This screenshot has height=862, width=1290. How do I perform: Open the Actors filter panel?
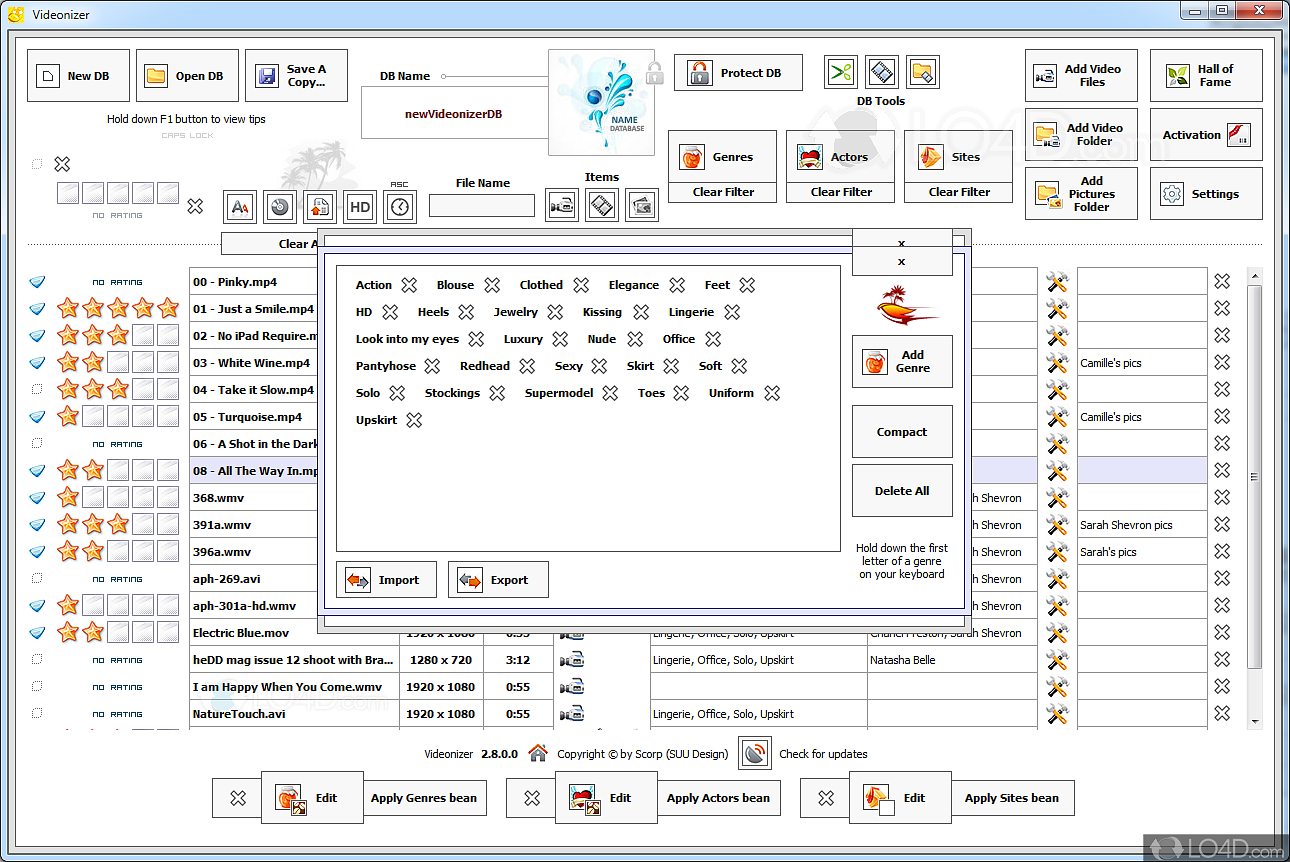[x=840, y=157]
